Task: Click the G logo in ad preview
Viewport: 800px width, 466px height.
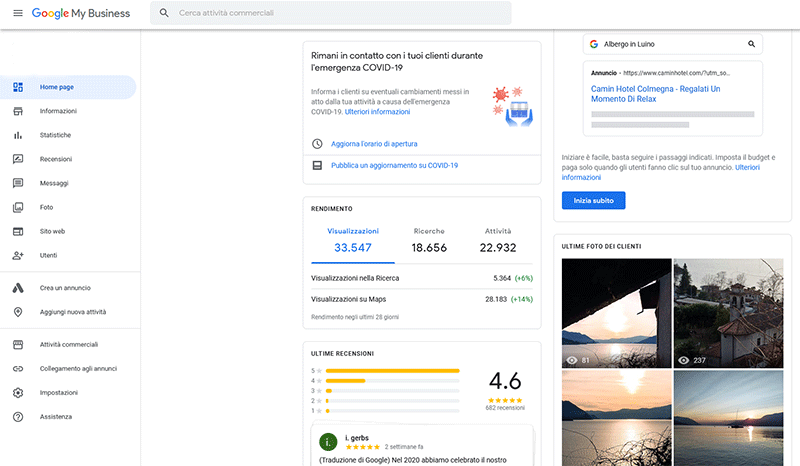Action: [594, 44]
